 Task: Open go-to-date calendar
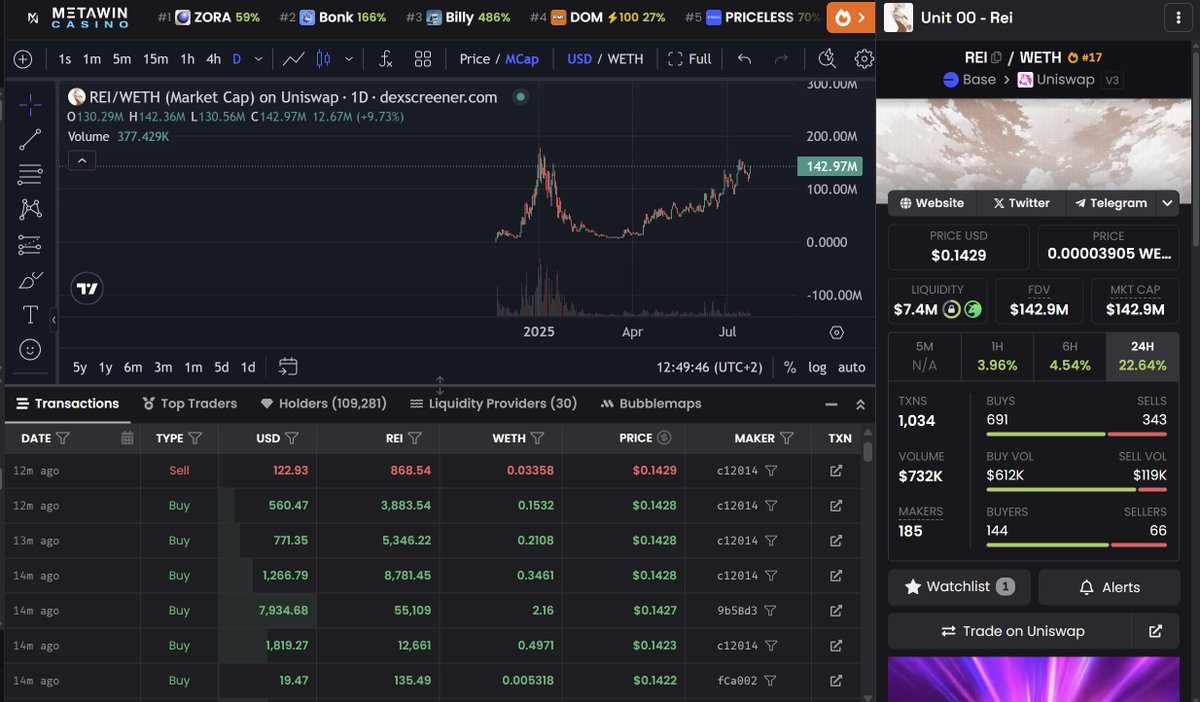pyautogui.click(x=288, y=367)
